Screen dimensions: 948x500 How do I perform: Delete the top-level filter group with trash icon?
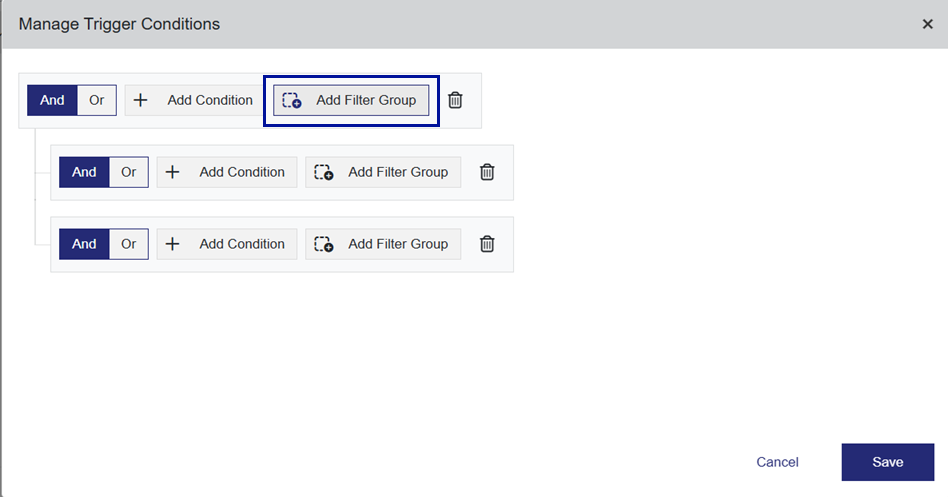coord(455,100)
